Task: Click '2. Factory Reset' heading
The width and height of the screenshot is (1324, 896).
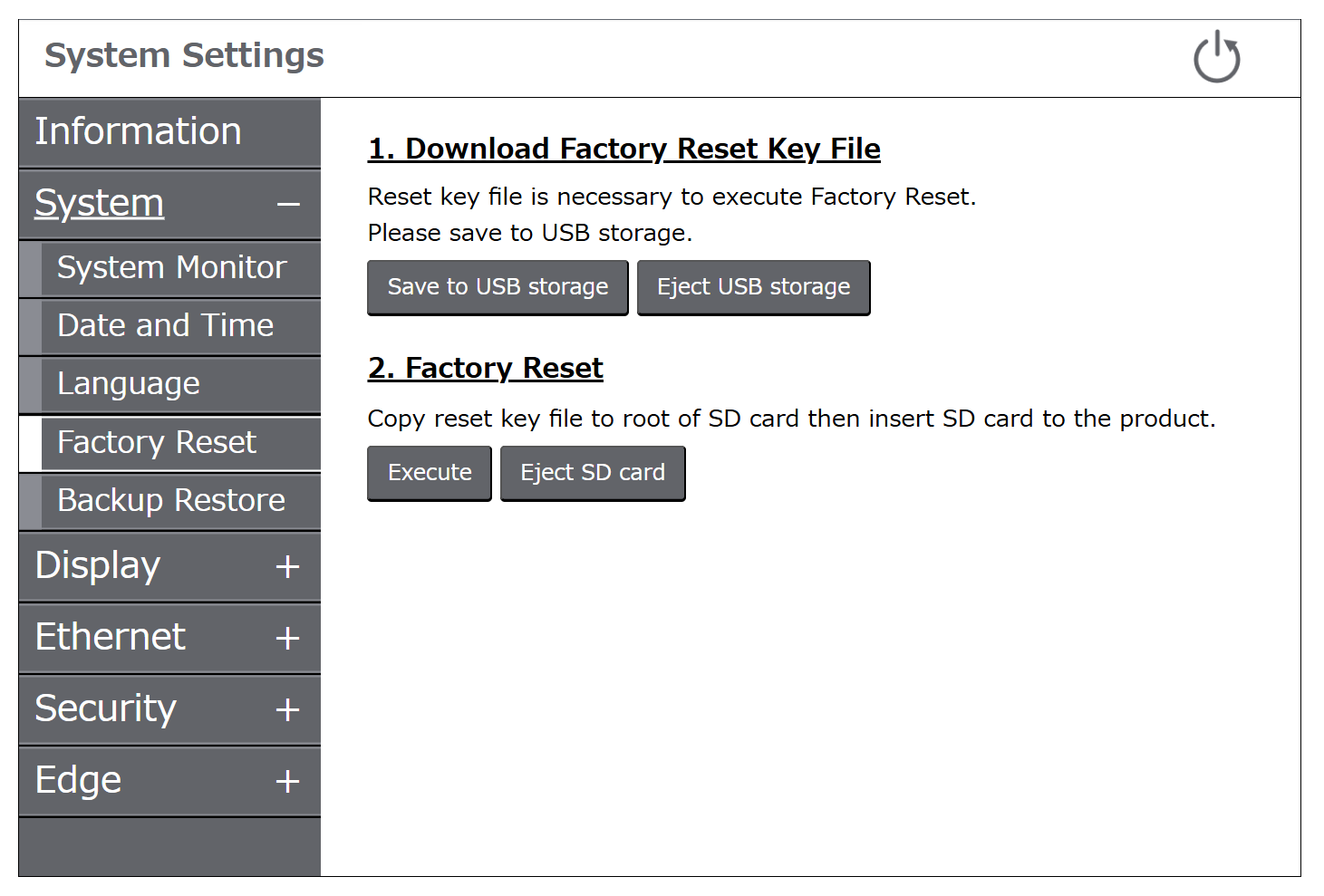Action: click(486, 368)
